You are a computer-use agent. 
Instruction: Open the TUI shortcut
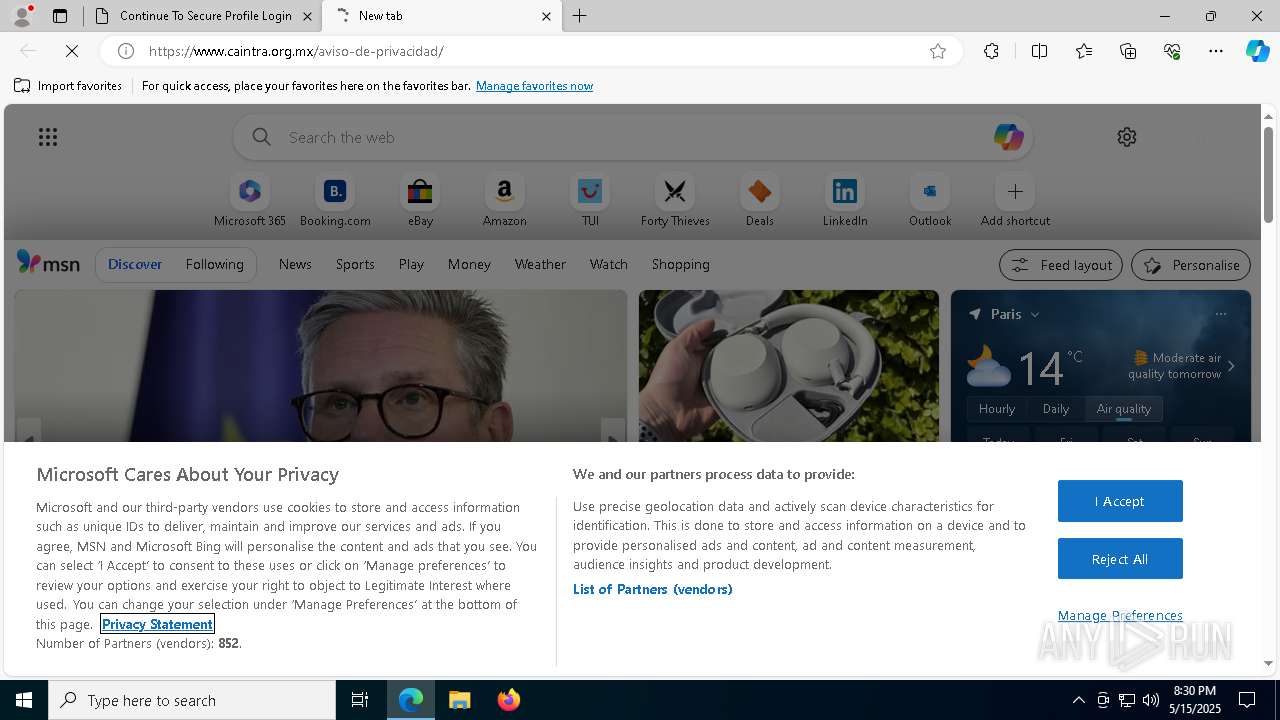click(590, 201)
